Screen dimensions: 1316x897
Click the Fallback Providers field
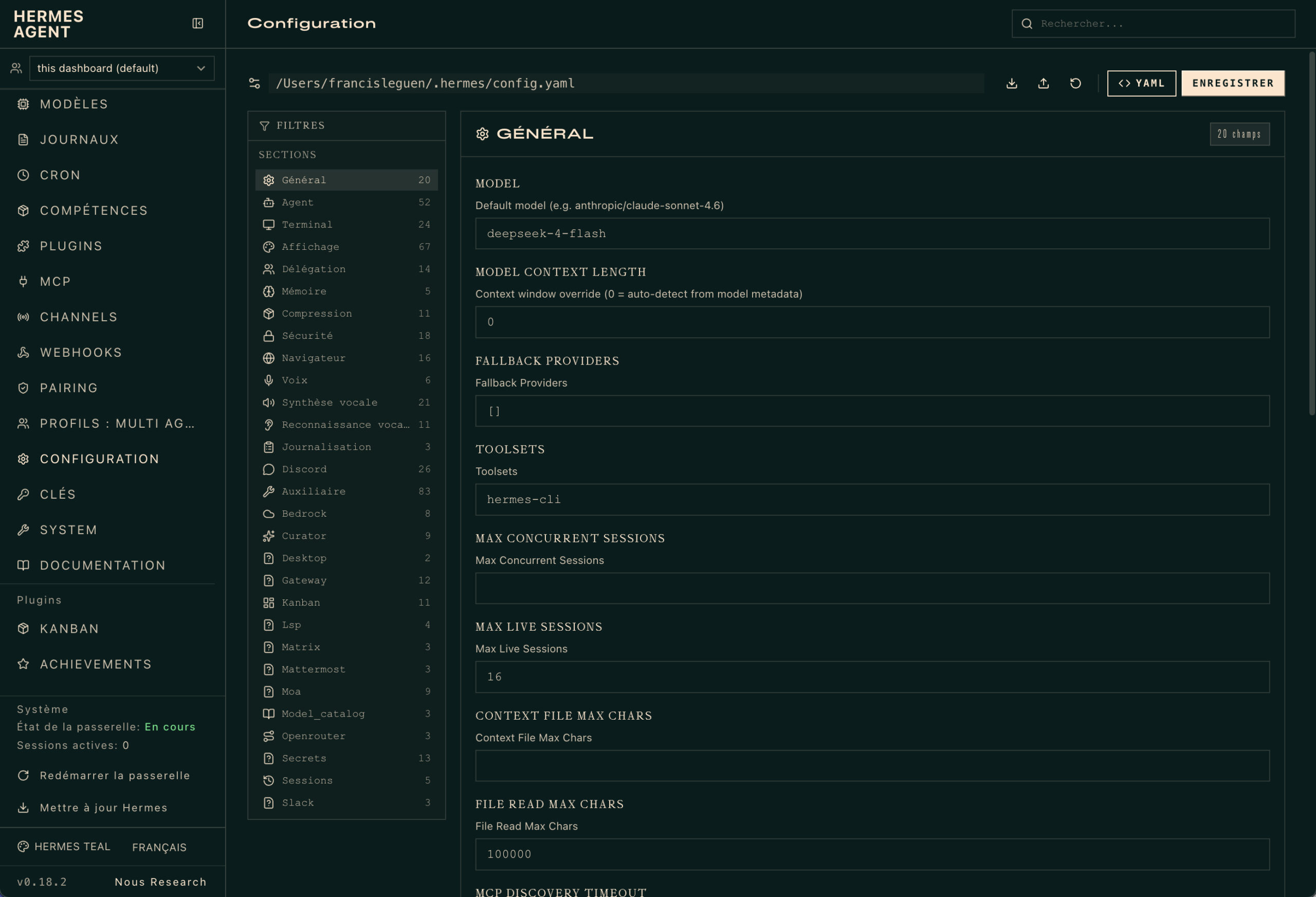coord(872,411)
